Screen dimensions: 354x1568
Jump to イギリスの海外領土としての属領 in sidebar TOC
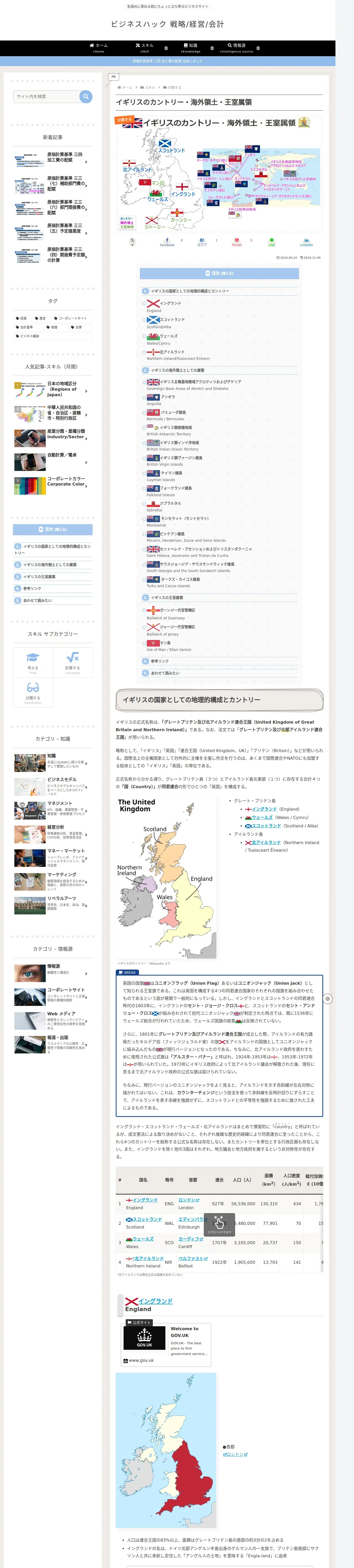pos(50,565)
